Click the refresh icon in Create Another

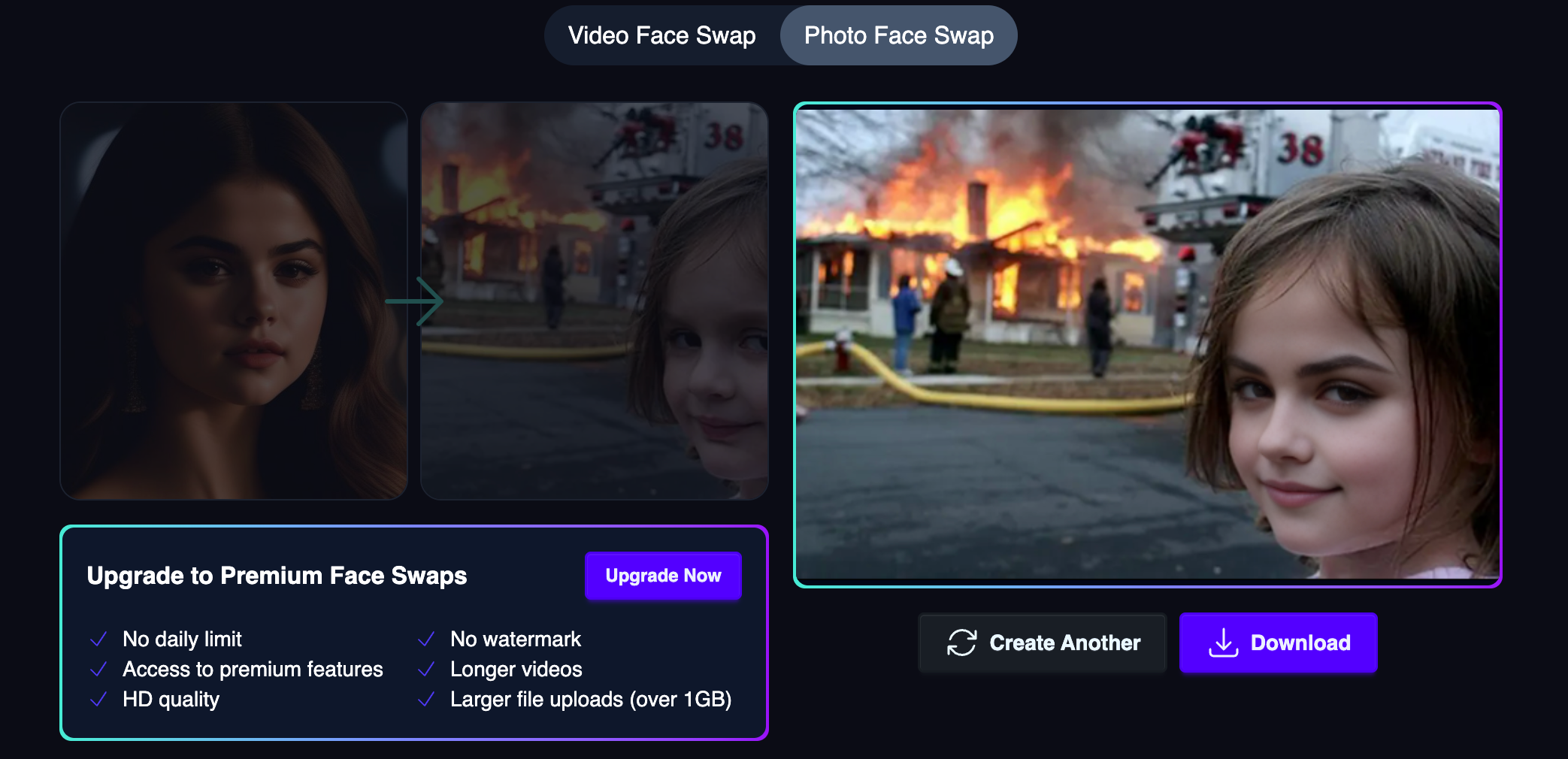coord(961,643)
